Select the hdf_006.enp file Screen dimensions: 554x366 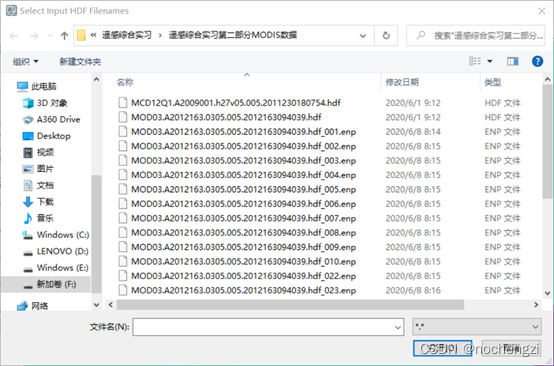(x=243, y=204)
